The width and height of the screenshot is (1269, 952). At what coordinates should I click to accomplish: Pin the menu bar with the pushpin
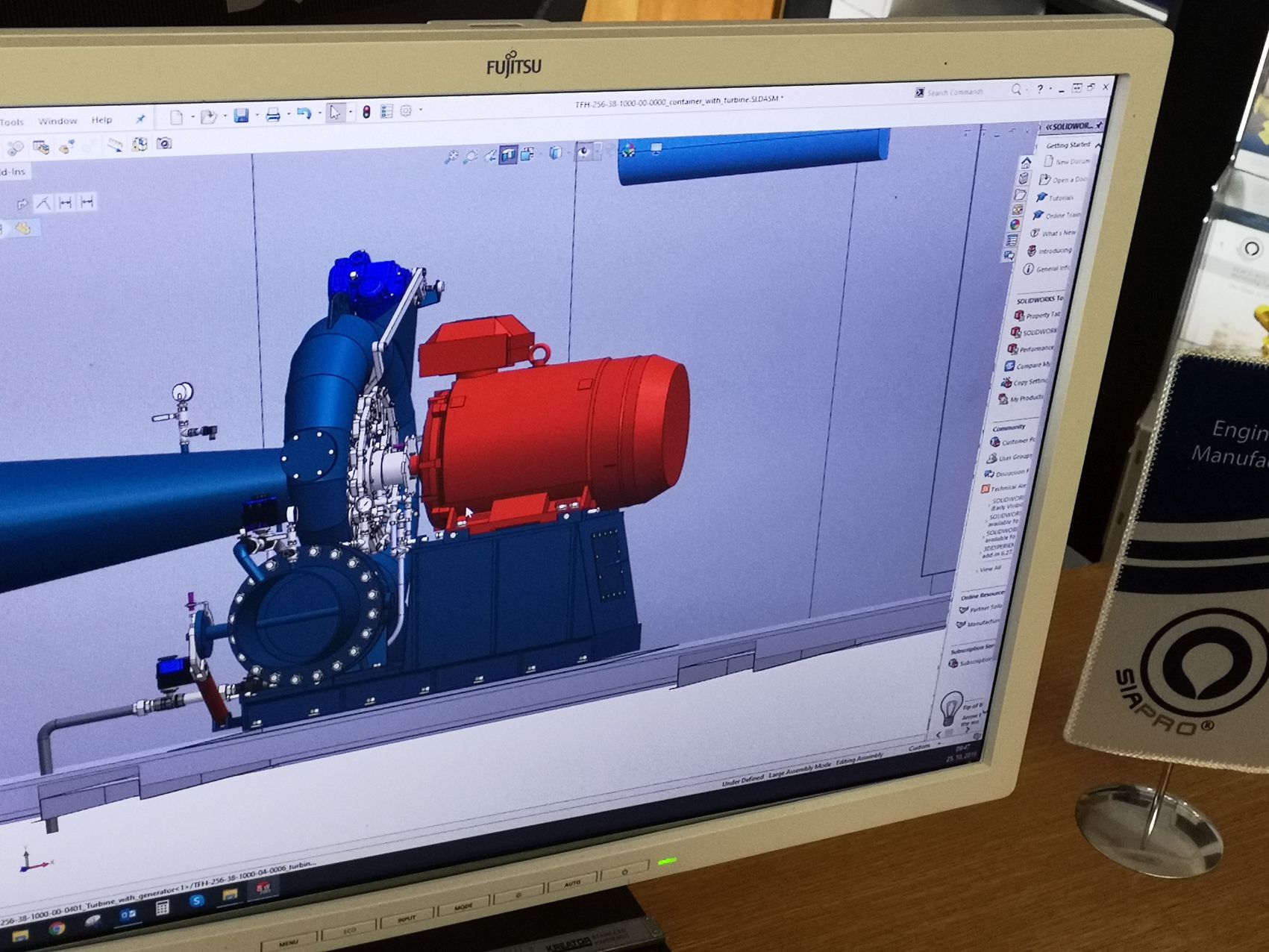(x=140, y=119)
